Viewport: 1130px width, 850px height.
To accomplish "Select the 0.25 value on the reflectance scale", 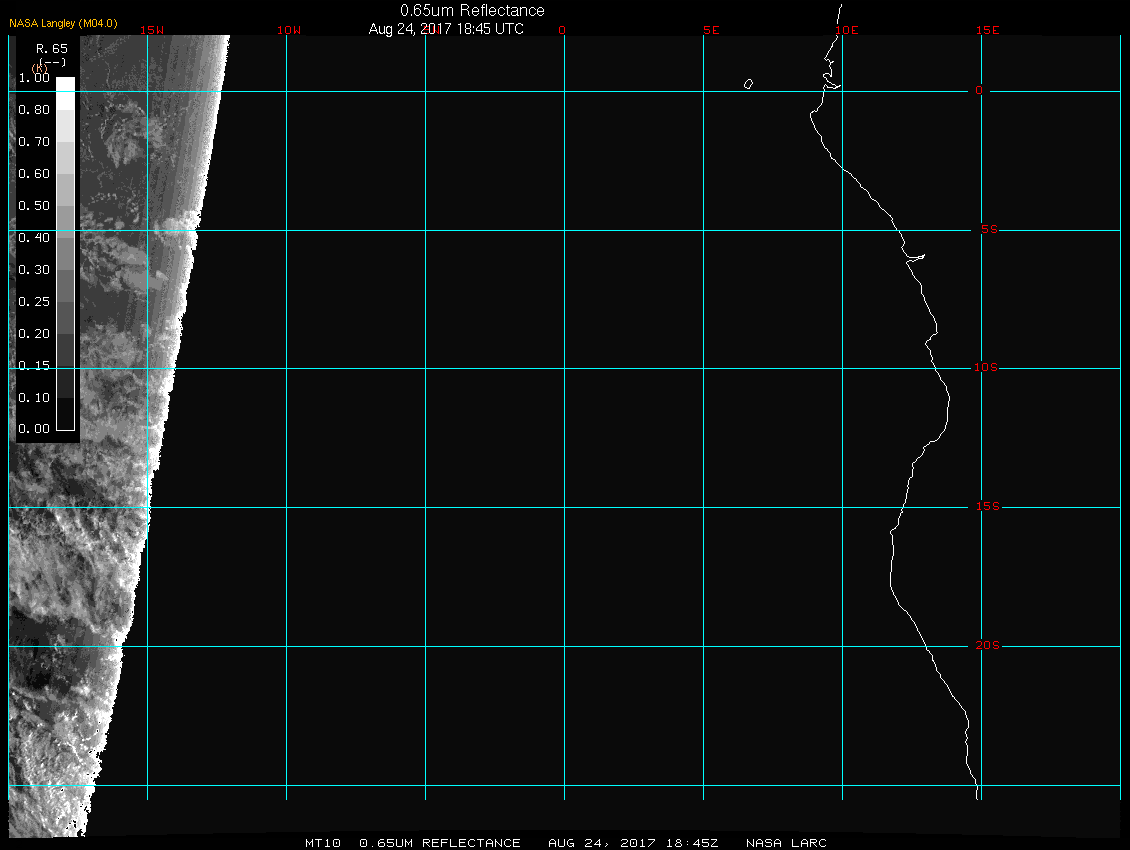I will [x=34, y=302].
